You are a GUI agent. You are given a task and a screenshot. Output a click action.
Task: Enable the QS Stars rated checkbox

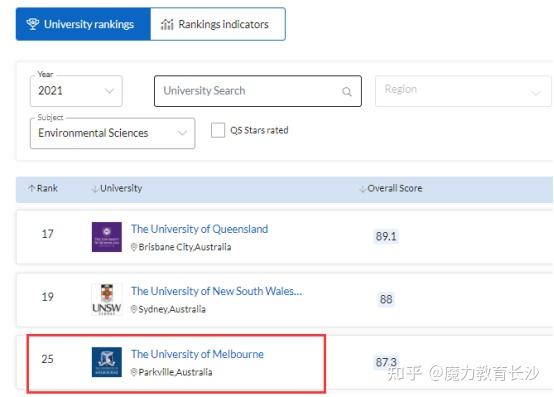coord(218,130)
